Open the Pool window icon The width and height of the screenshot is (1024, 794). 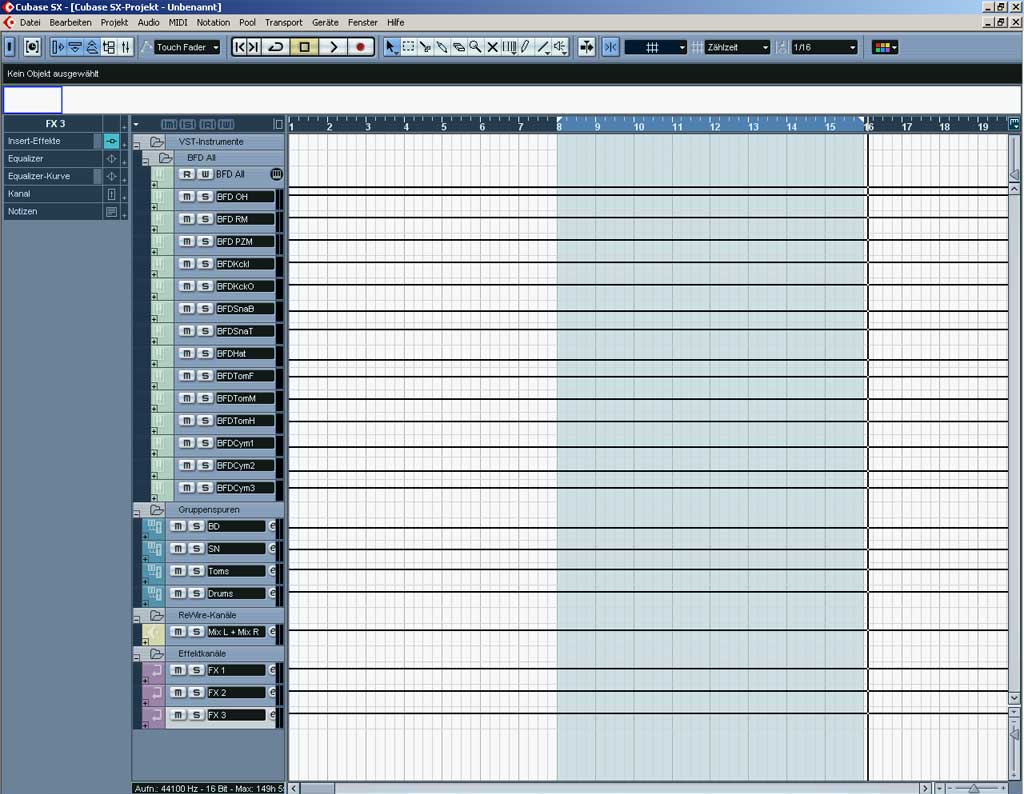[x=109, y=47]
